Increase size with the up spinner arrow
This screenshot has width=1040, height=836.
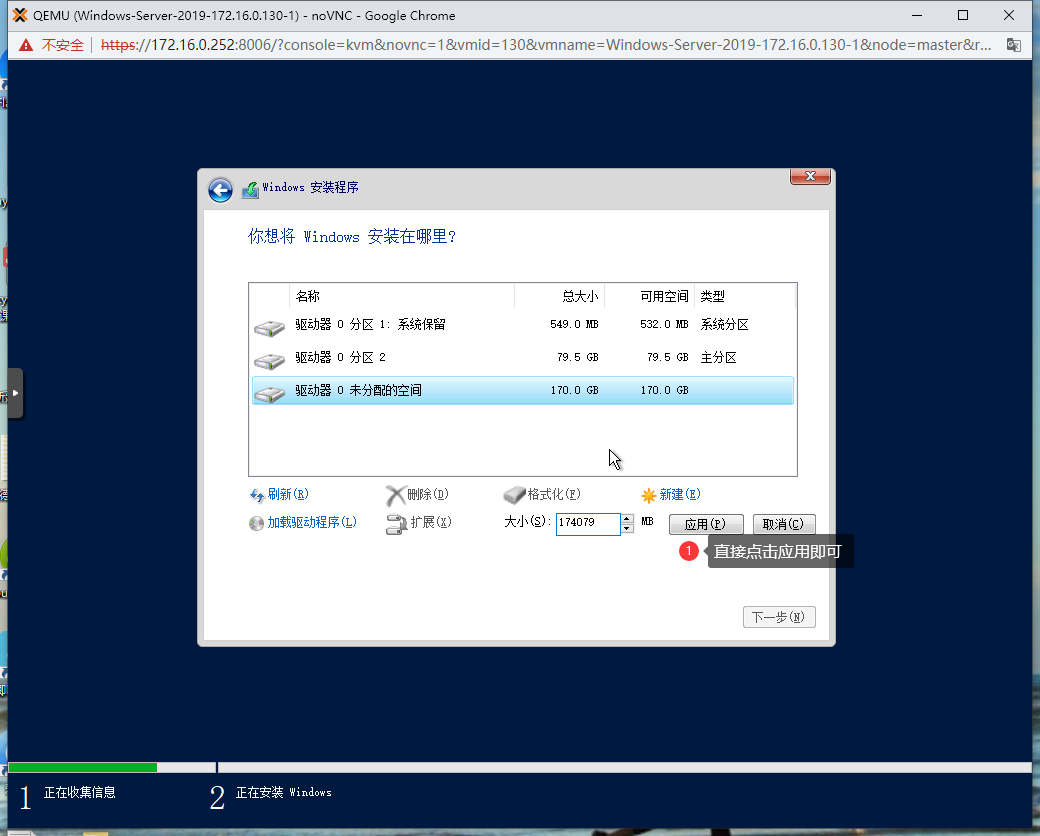[x=627, y=519]
